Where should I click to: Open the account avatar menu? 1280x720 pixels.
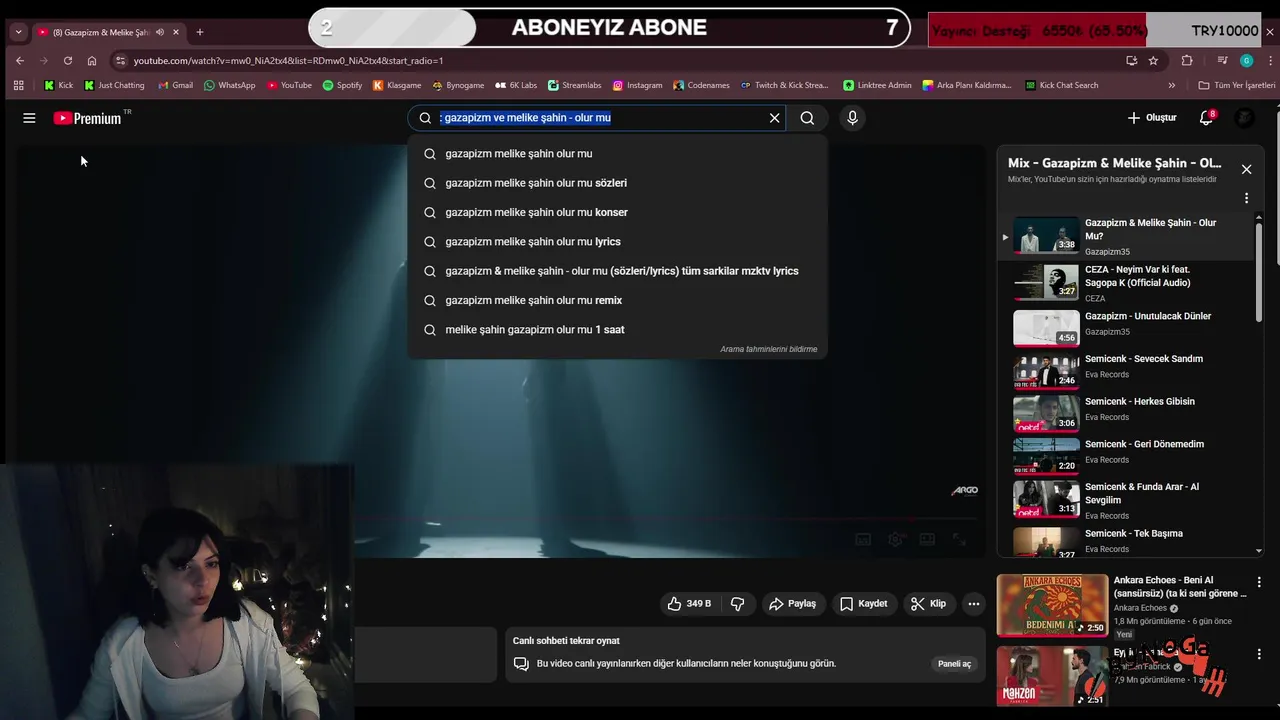(x=1245, y=118)
